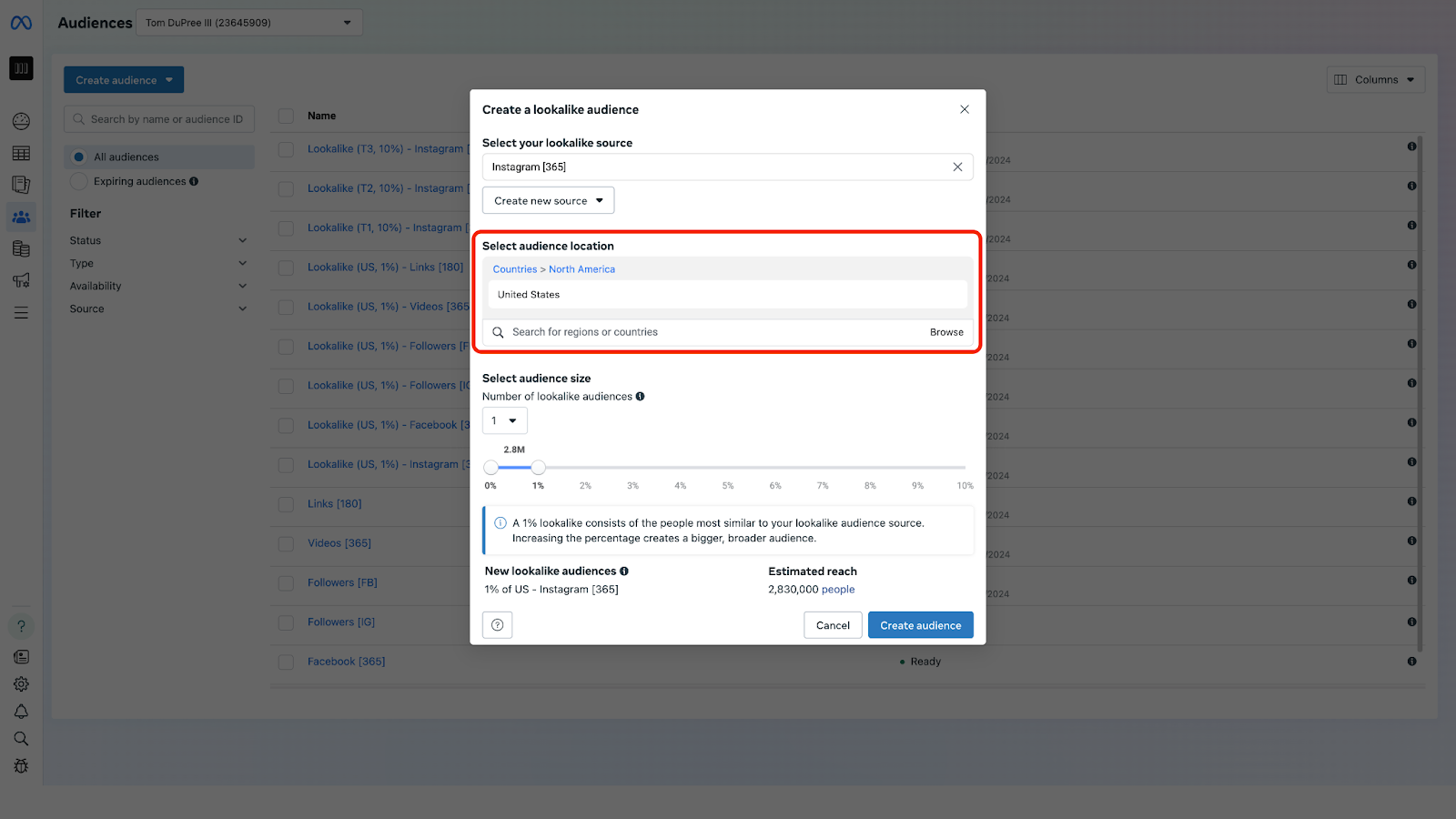Click info icon on Facebook [365] row
This screenshot has width=1456, height=819.
pos(1411,662)
